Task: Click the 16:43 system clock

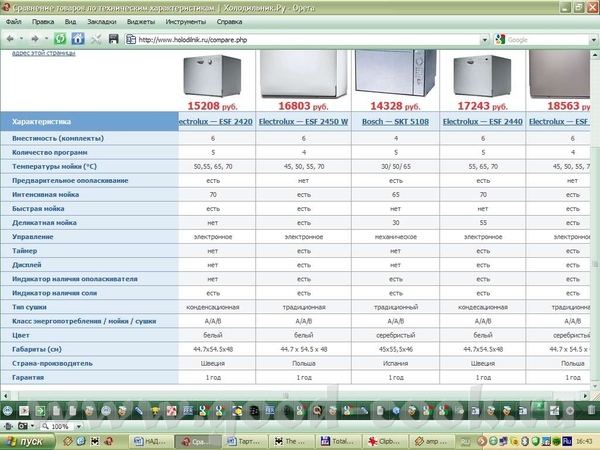Action: (586, 442)
